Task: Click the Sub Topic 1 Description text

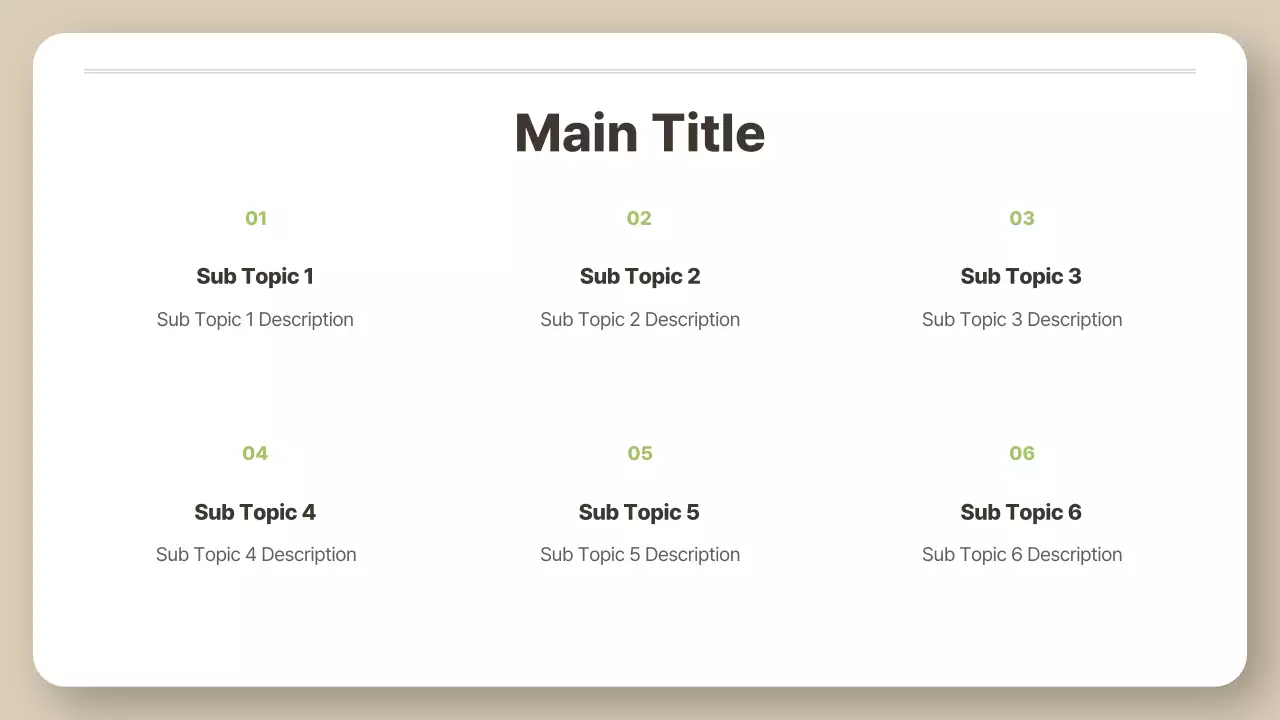Action: (255, 320)
